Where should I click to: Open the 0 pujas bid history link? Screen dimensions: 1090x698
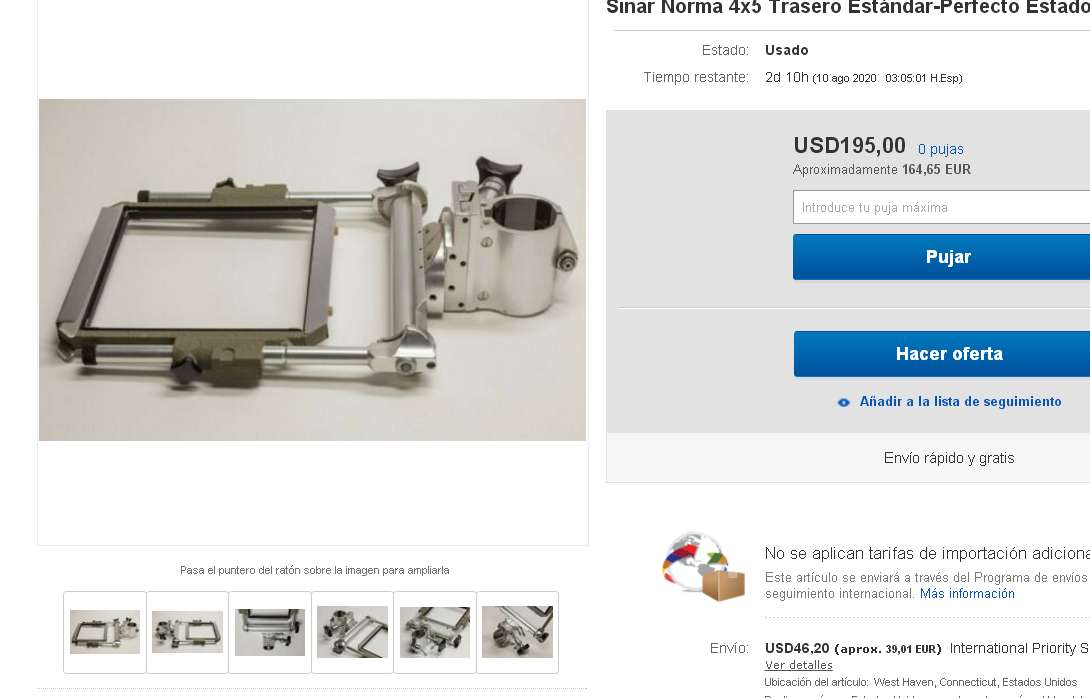click(941, 149)
